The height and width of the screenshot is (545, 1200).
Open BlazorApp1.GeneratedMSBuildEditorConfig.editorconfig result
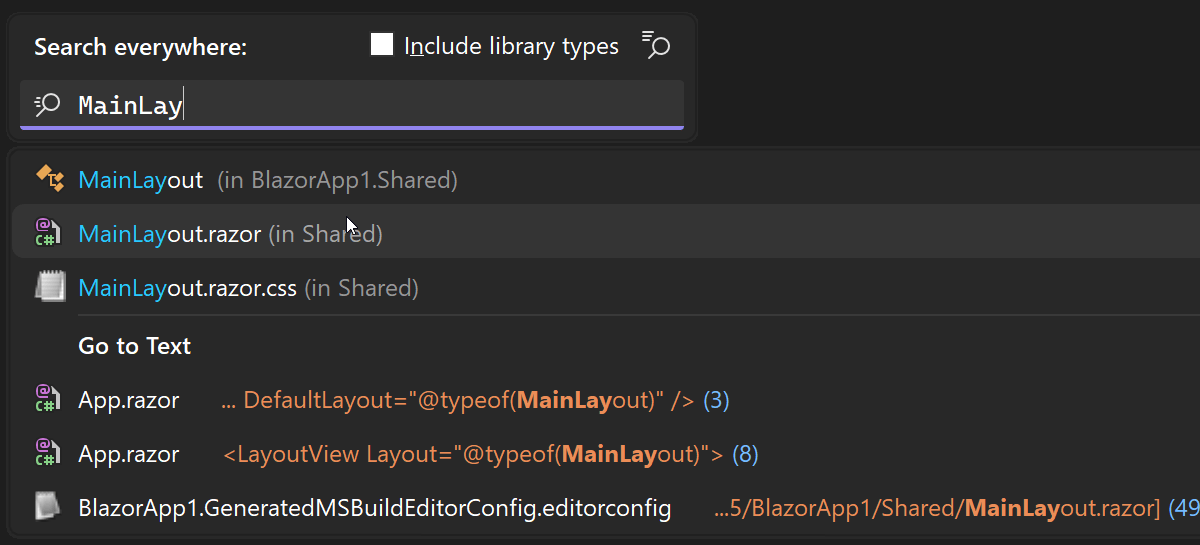click(375, 508)
